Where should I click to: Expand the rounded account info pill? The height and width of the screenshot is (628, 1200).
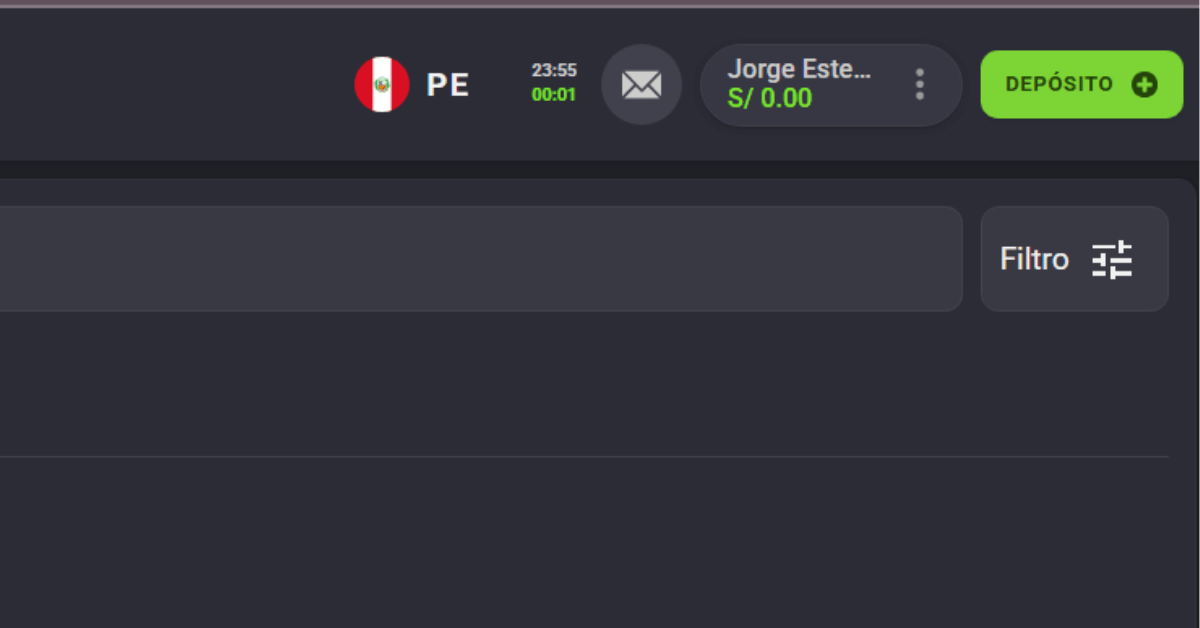click(x=831, y=85)
